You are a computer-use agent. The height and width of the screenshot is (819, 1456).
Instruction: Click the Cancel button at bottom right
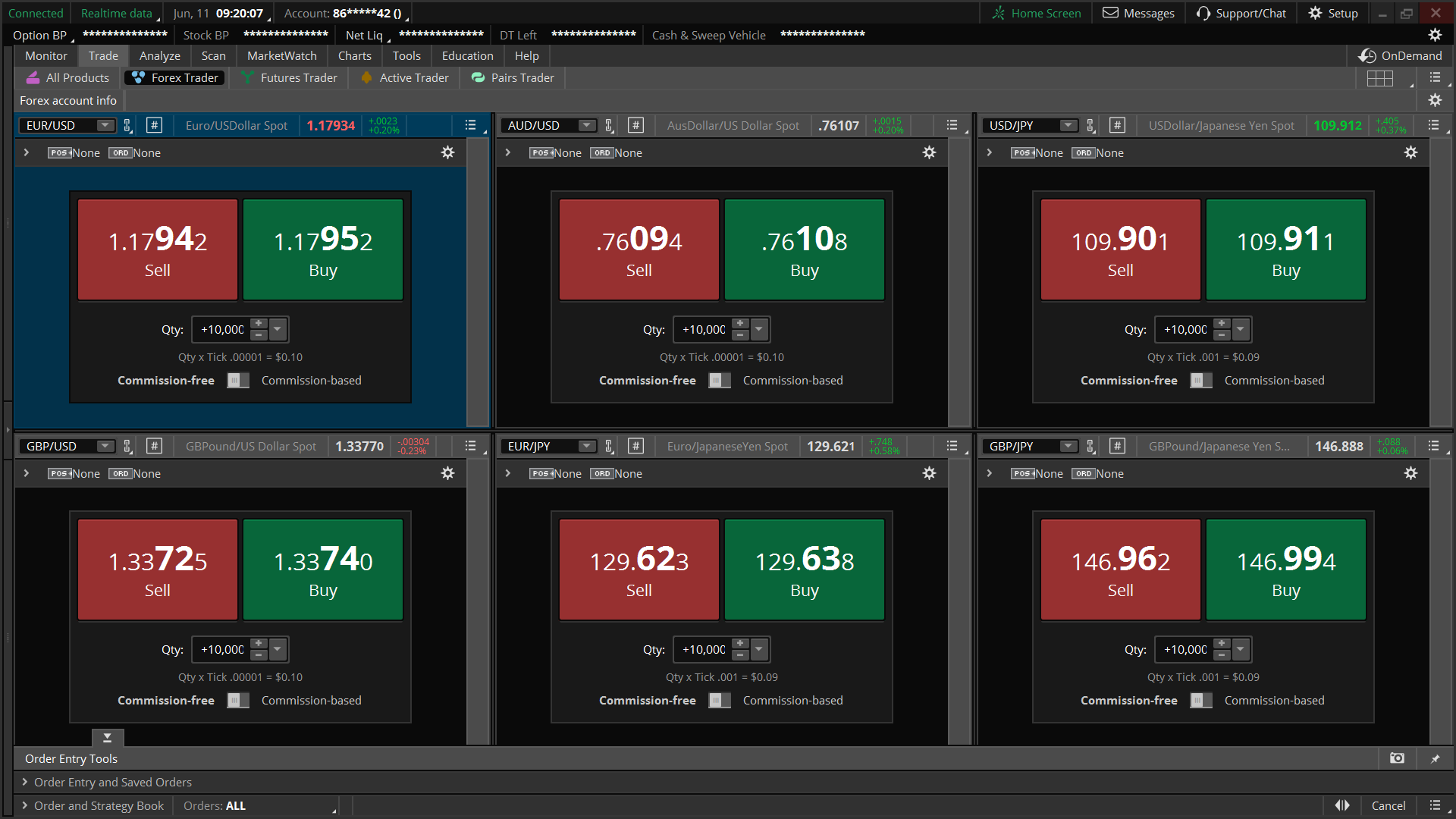point(1389,805)
